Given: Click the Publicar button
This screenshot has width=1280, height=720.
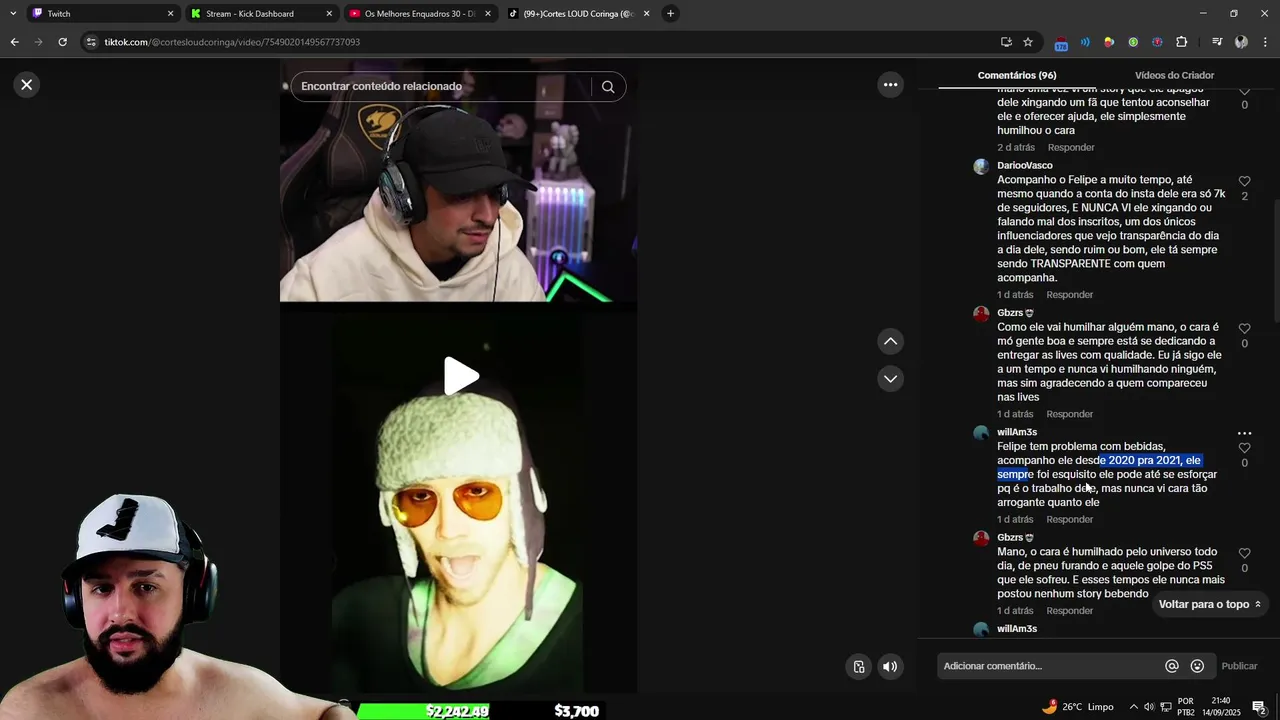Looking at the screenshot, I should [1239, 666].
